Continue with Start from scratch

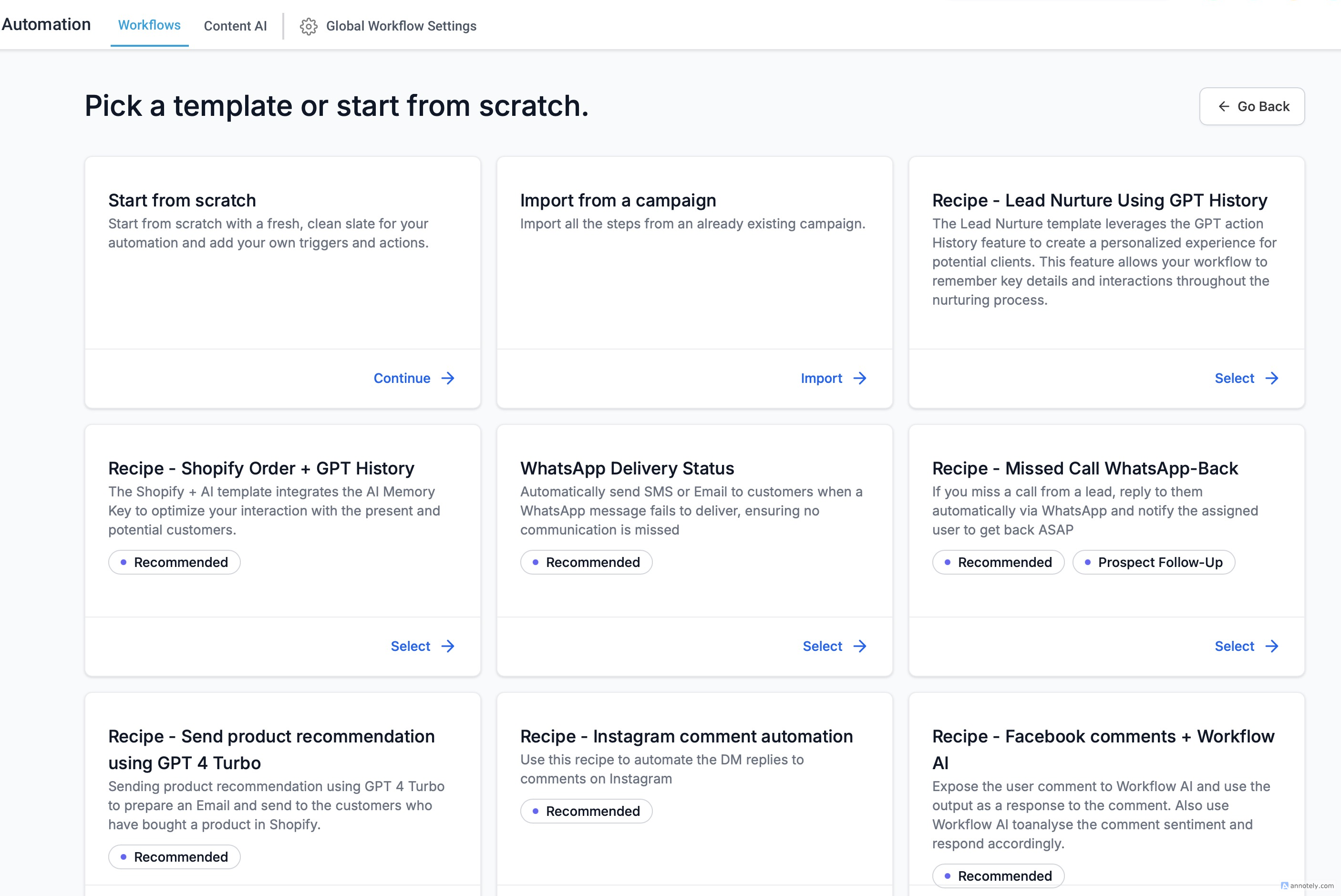tap(402, 378)
